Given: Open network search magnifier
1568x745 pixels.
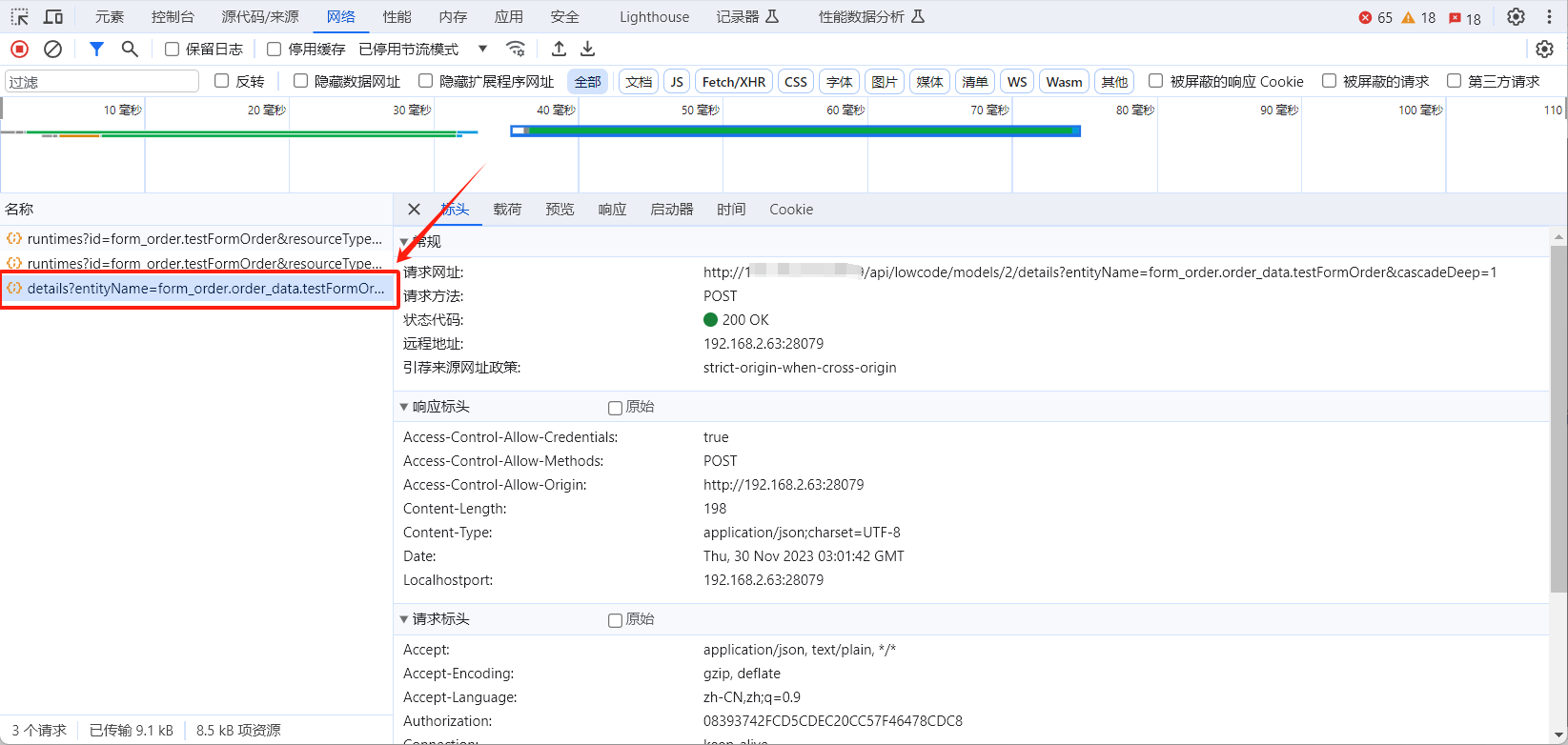Looking at the screenshot, I should [130, 49].
